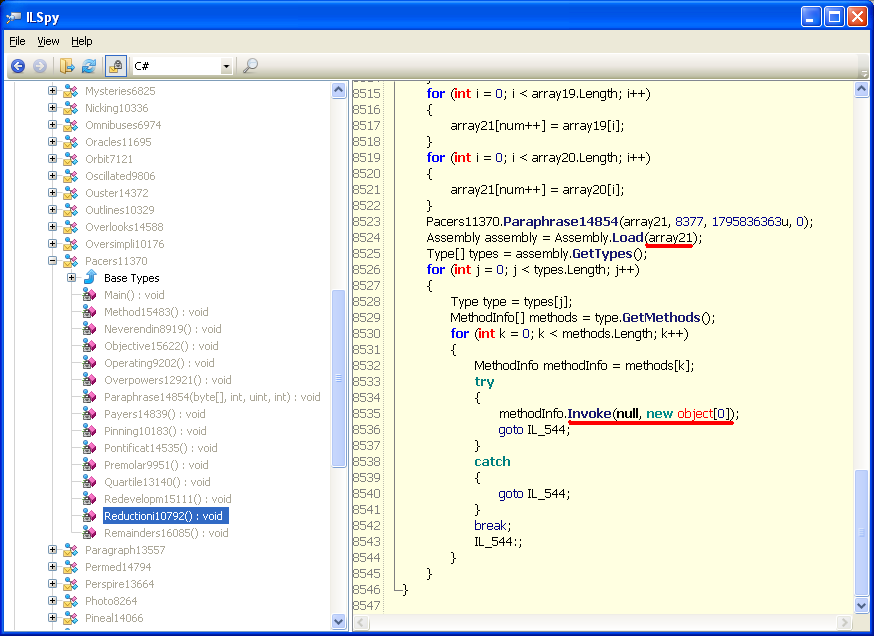Image resolution: width=874 pixels, height=636 pixels.
Task: Click the Pineal14066 class icon
Action: [x=71, y=618]
